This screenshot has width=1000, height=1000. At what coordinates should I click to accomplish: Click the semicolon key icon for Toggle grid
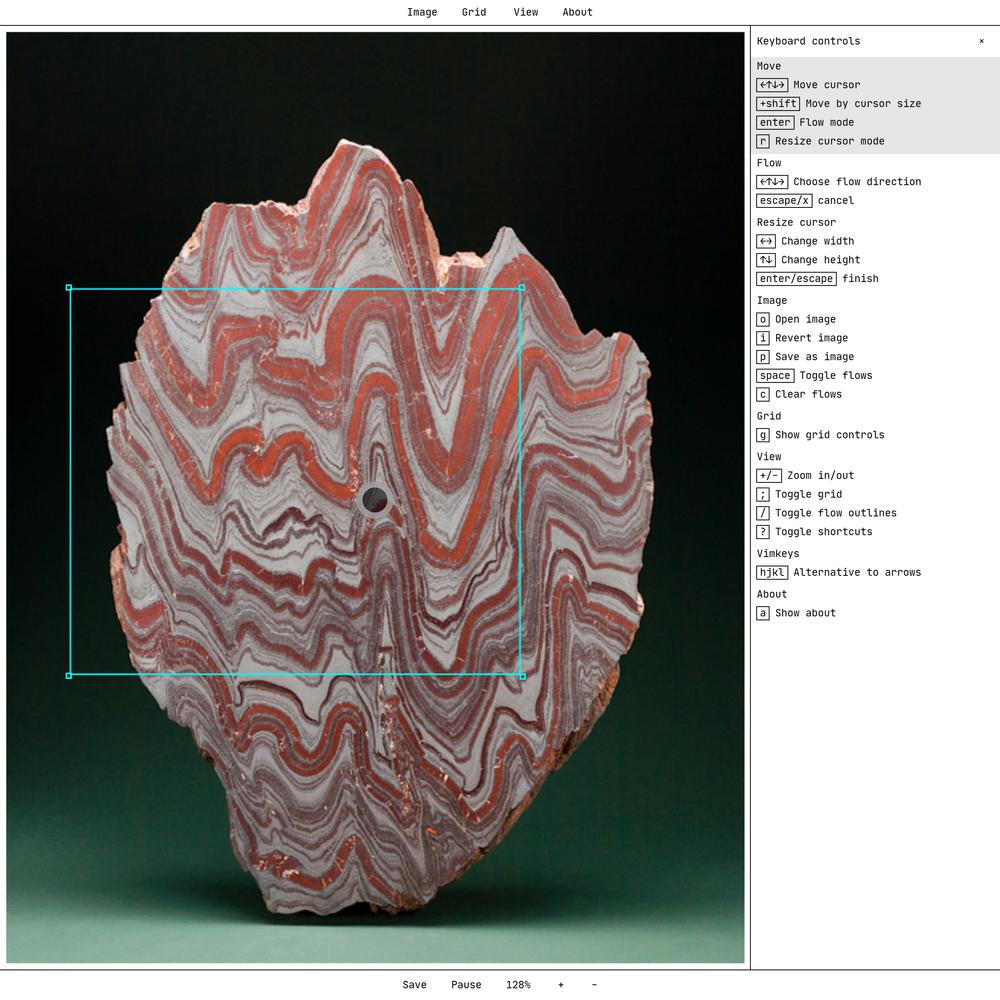(763, 494)
